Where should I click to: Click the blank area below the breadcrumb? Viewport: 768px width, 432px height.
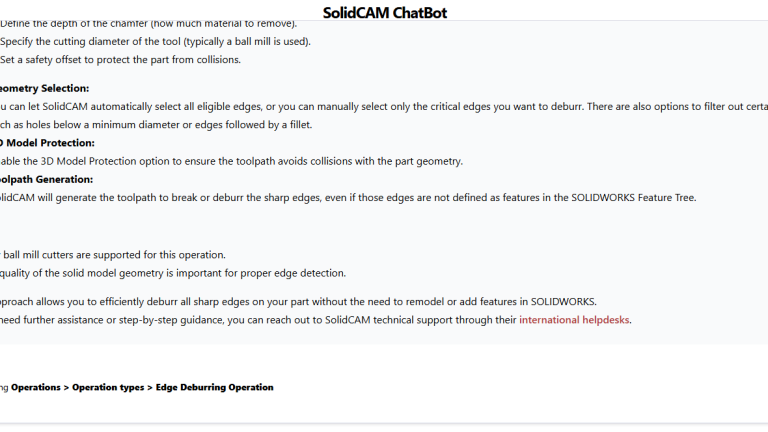pyautogui.click(x=384, y=409)
